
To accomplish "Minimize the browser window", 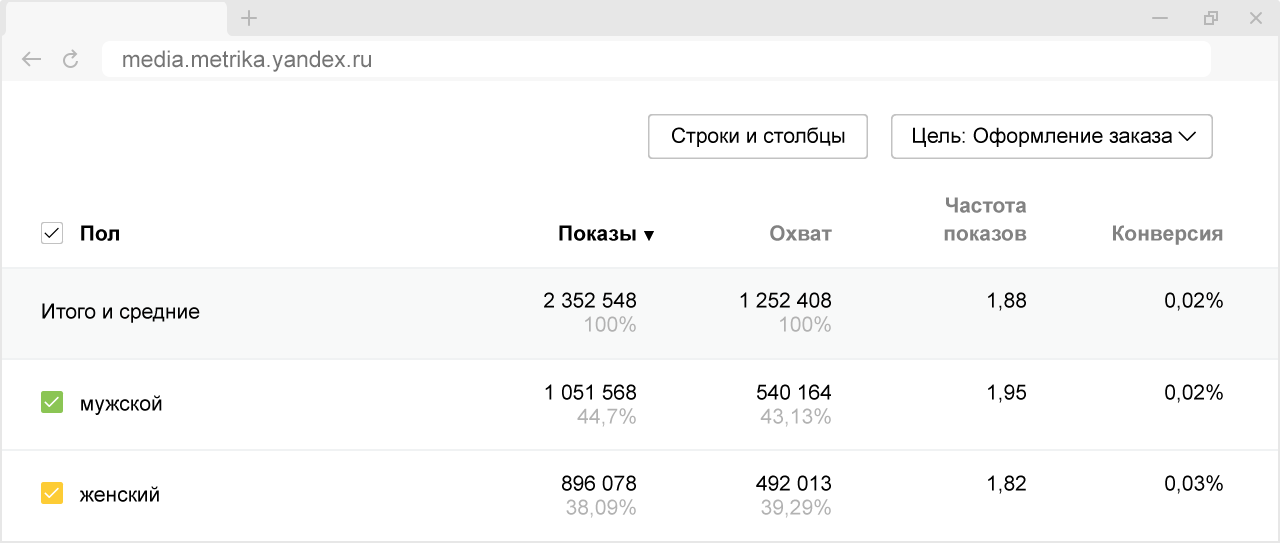I will (x=1159, y=18).
